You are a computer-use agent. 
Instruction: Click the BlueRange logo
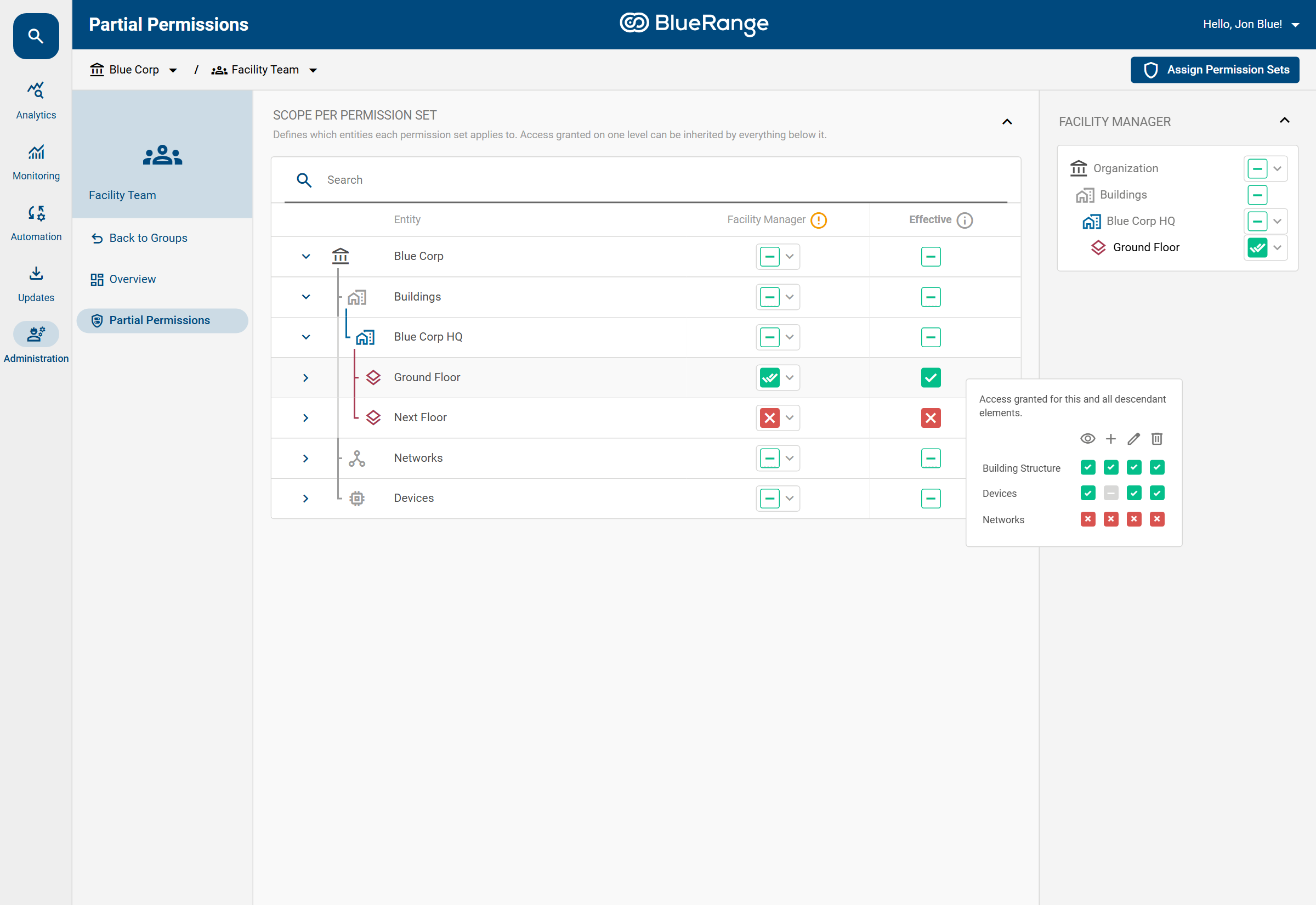click(694, 24)
